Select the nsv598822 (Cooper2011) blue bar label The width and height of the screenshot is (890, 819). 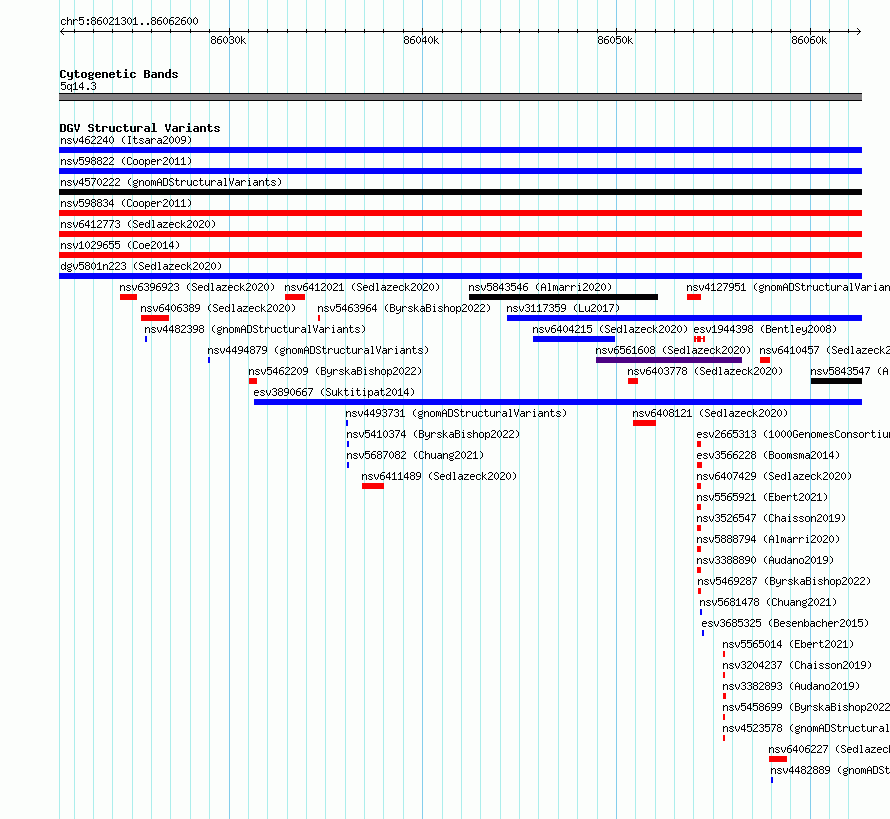point(126,161)
